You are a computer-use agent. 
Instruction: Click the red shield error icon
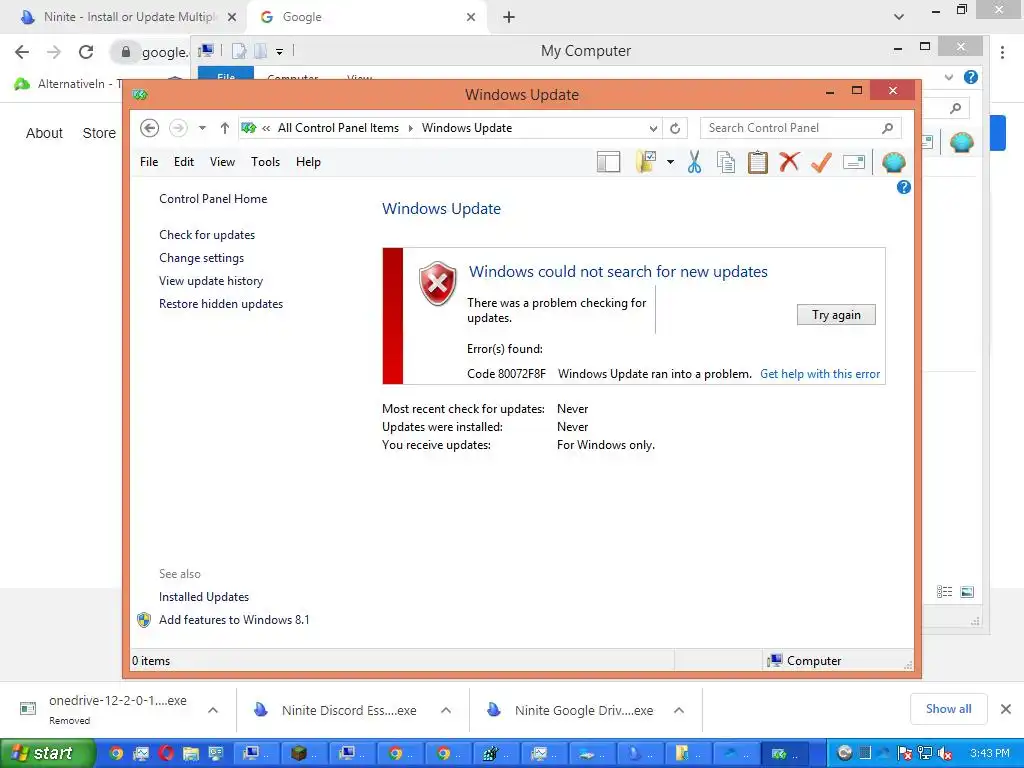tap(438, 283)
